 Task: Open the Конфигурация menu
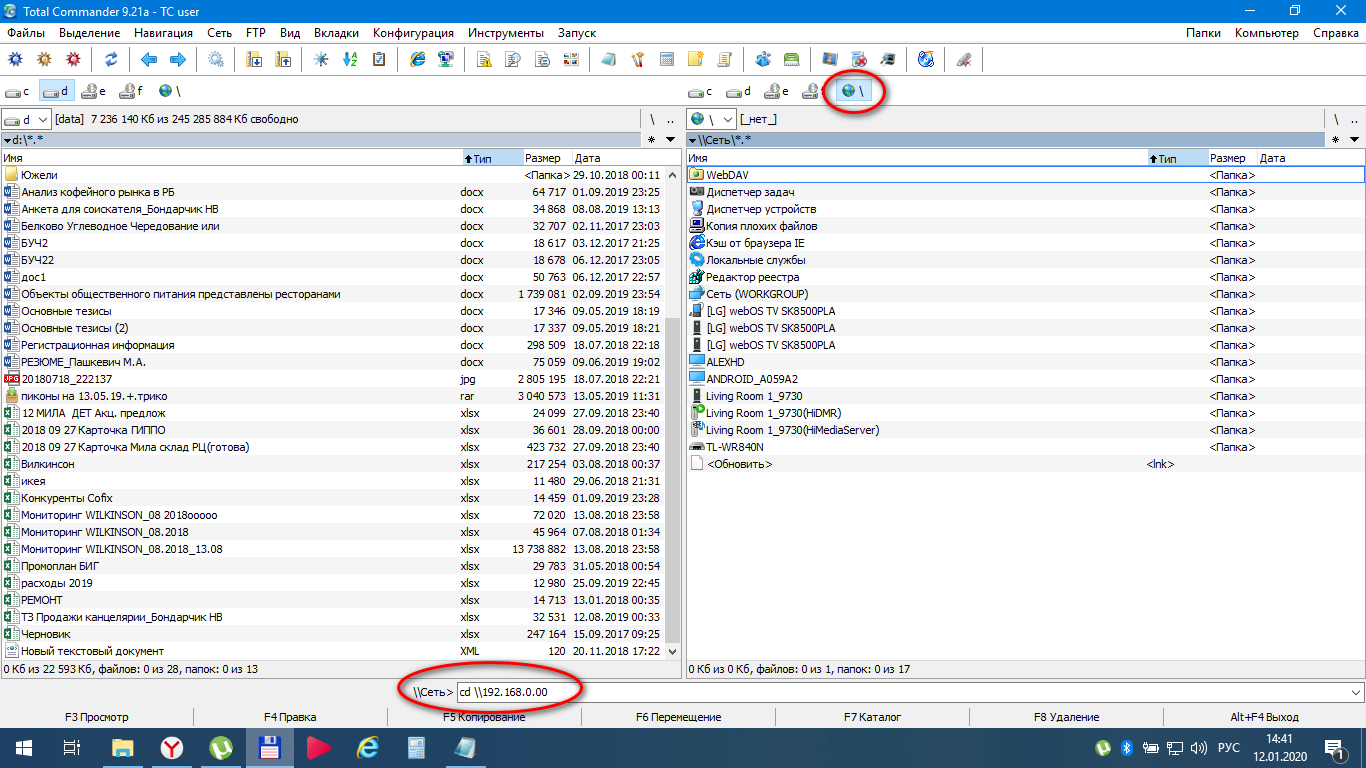coord(413,33)
